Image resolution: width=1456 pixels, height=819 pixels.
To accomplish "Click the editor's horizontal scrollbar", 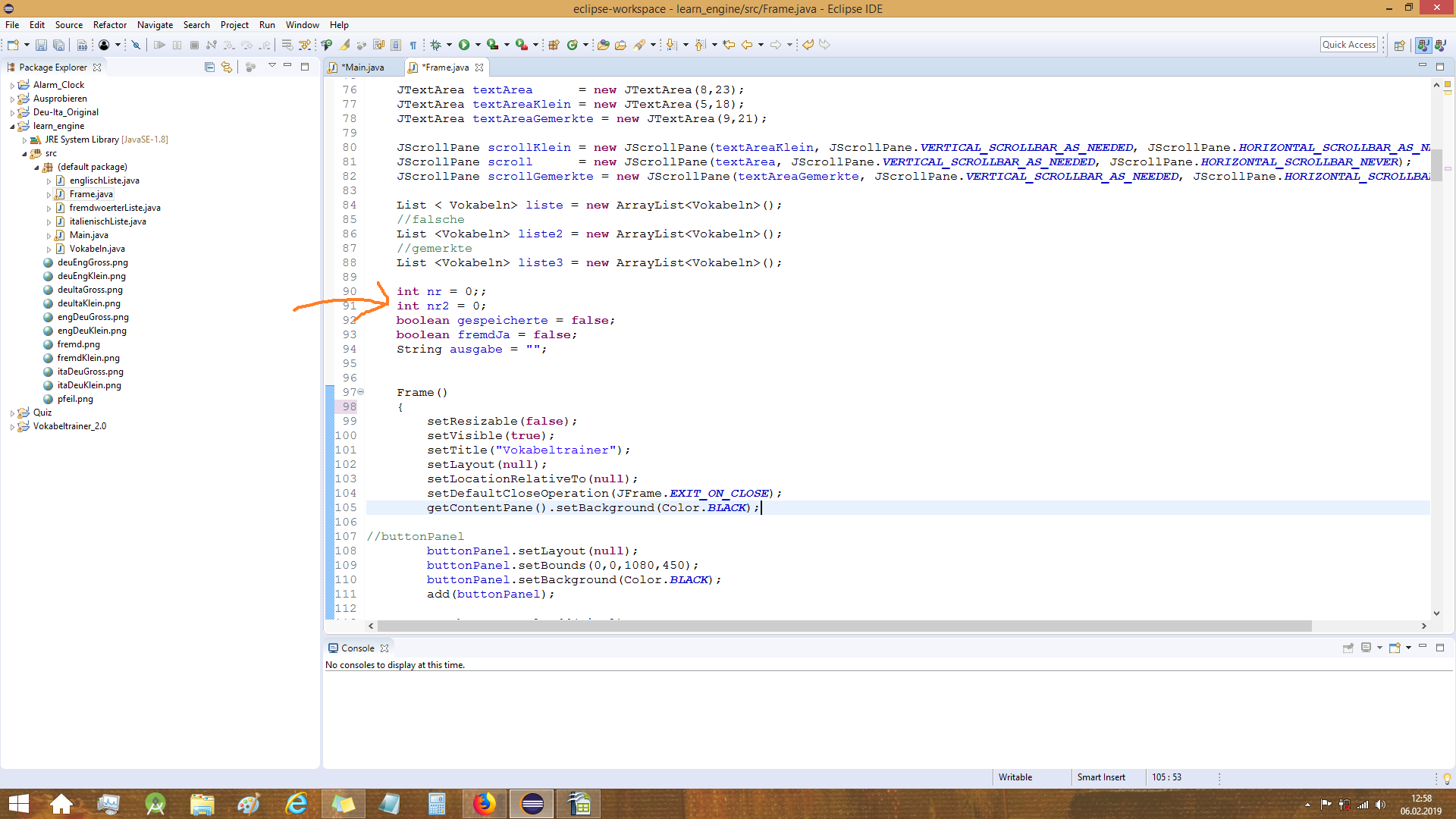I will pyautogui.click(x=834, y=626).
